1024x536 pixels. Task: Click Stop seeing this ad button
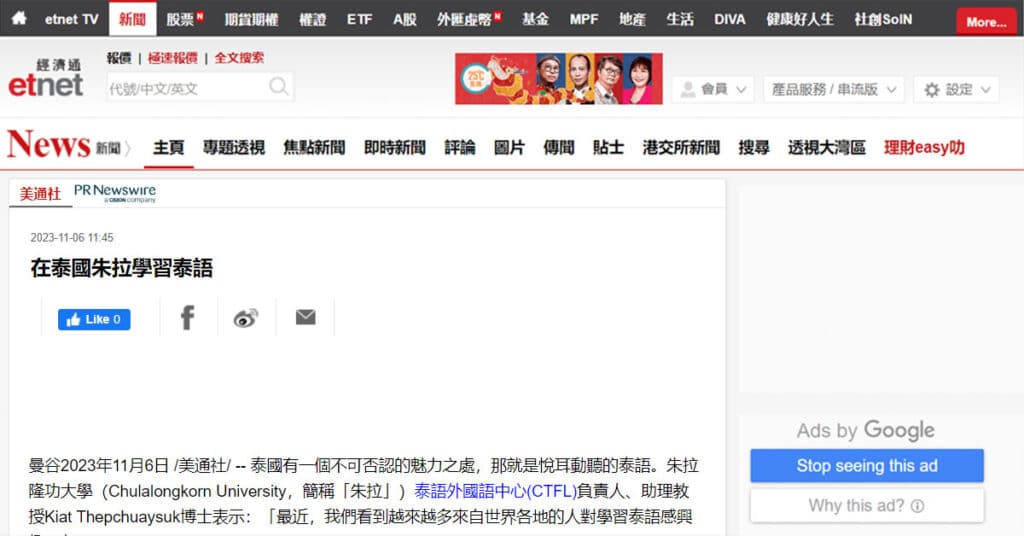867,465
